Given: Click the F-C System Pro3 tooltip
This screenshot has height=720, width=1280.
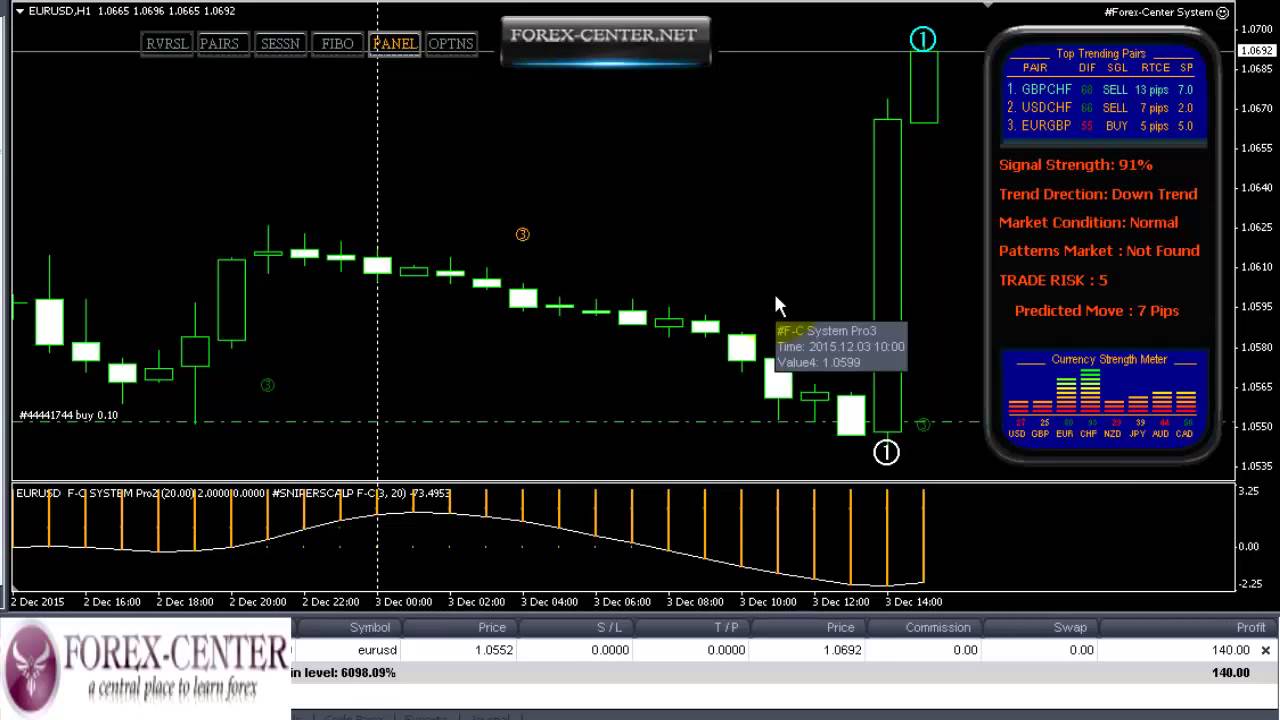Looking at the screenshot, I should tap(841, 346).
